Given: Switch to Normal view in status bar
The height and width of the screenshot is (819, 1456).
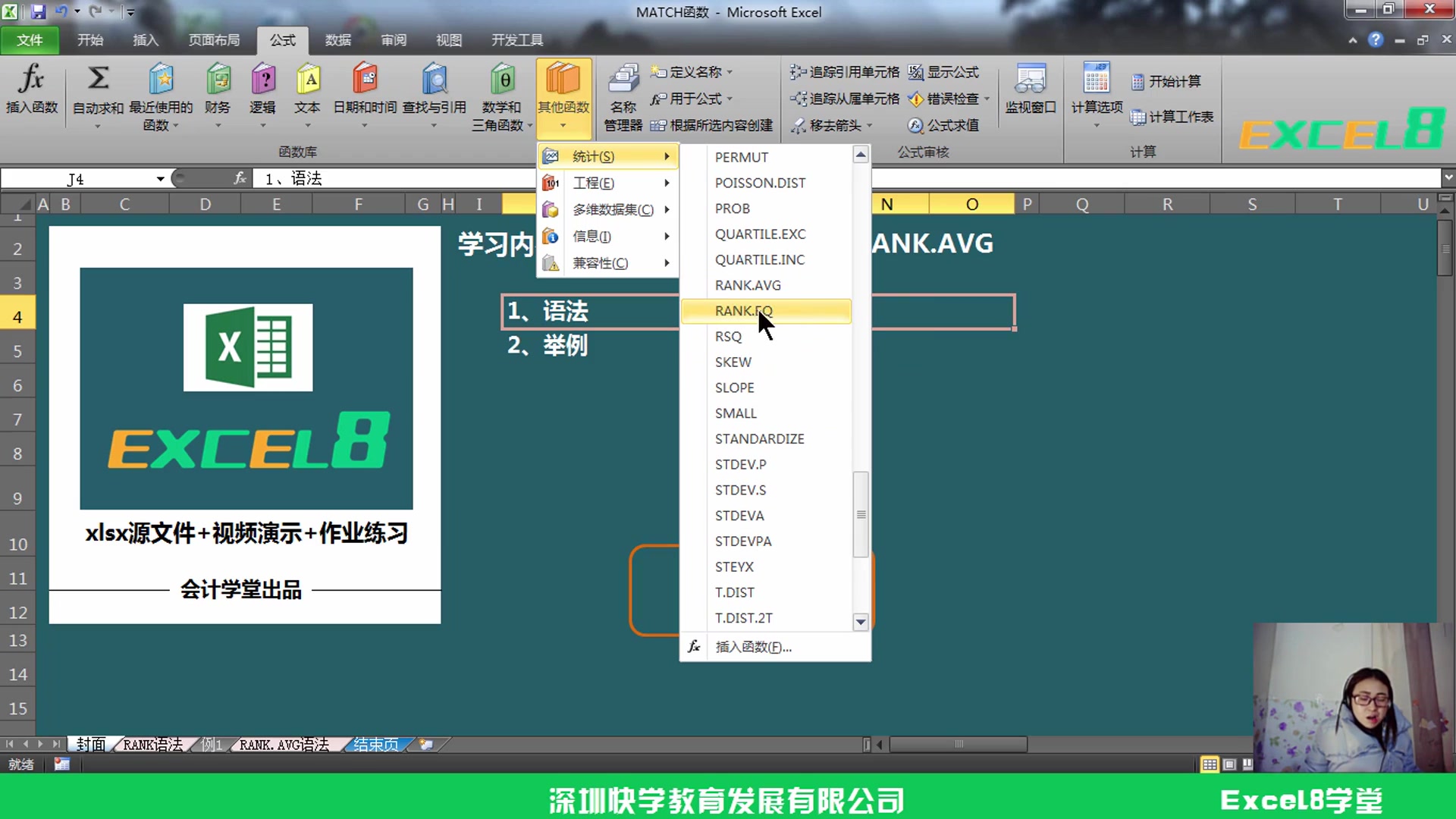Looking at the screenshot, I should [x=1210, y=764].
